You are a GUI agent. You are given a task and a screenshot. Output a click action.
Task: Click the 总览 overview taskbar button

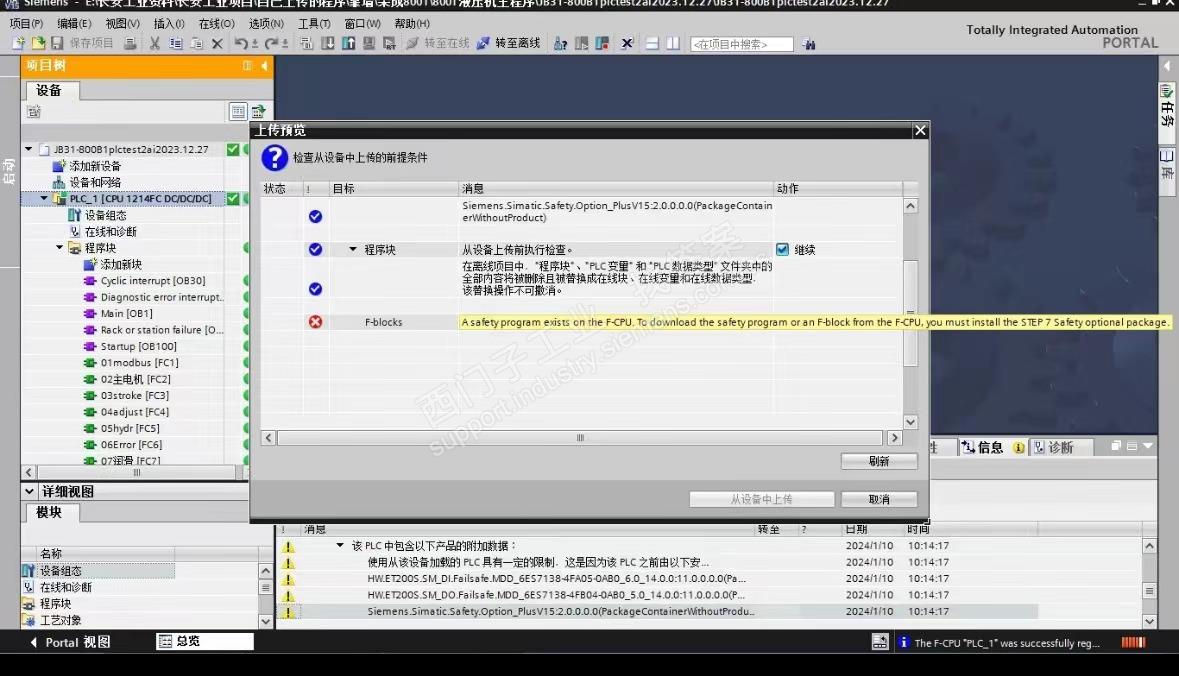point(205,641)
